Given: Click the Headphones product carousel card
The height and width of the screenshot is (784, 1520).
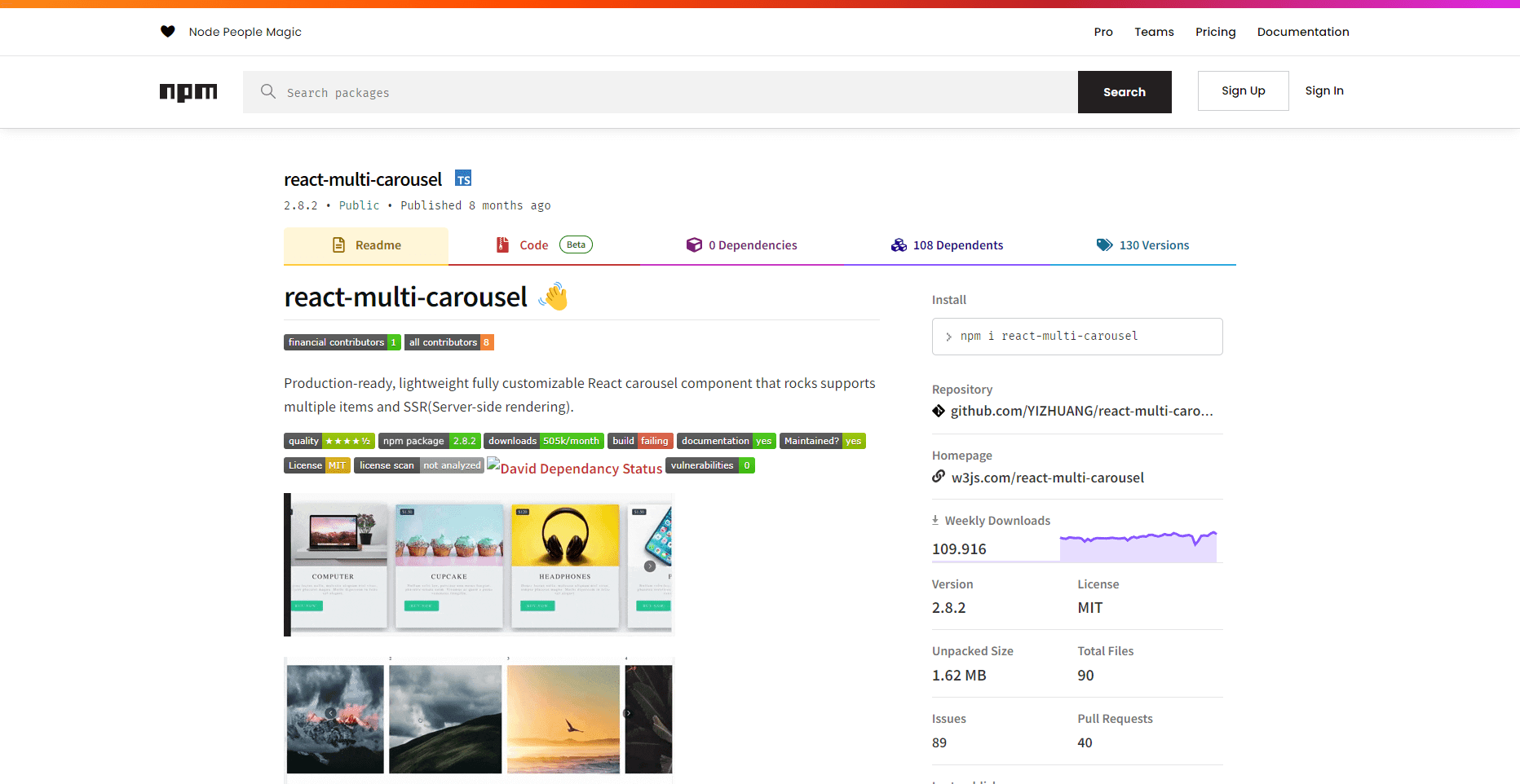Looking at the screenshot, I should tap(565, 566).
